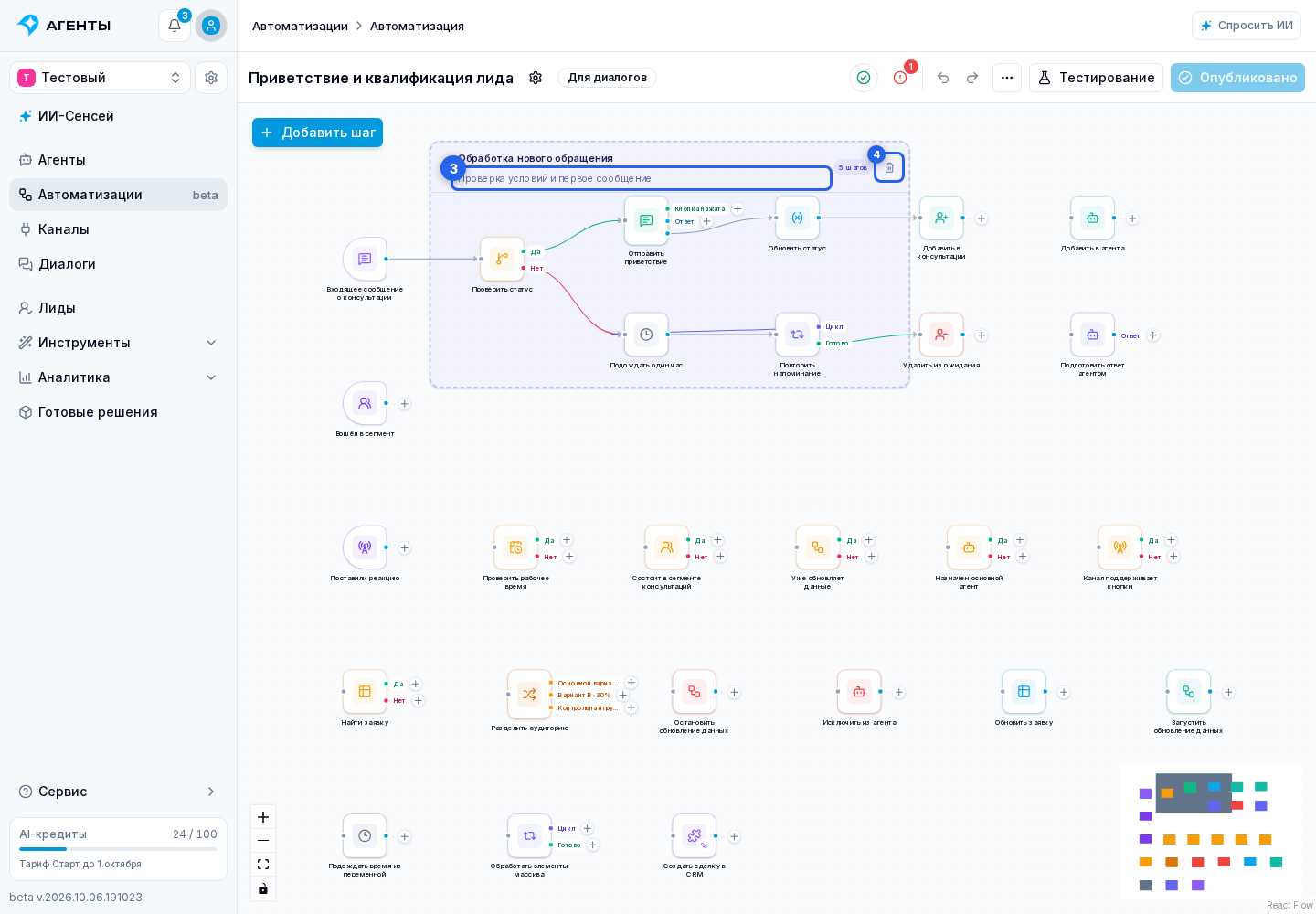Fit the flow view to screen

(263, 865)
